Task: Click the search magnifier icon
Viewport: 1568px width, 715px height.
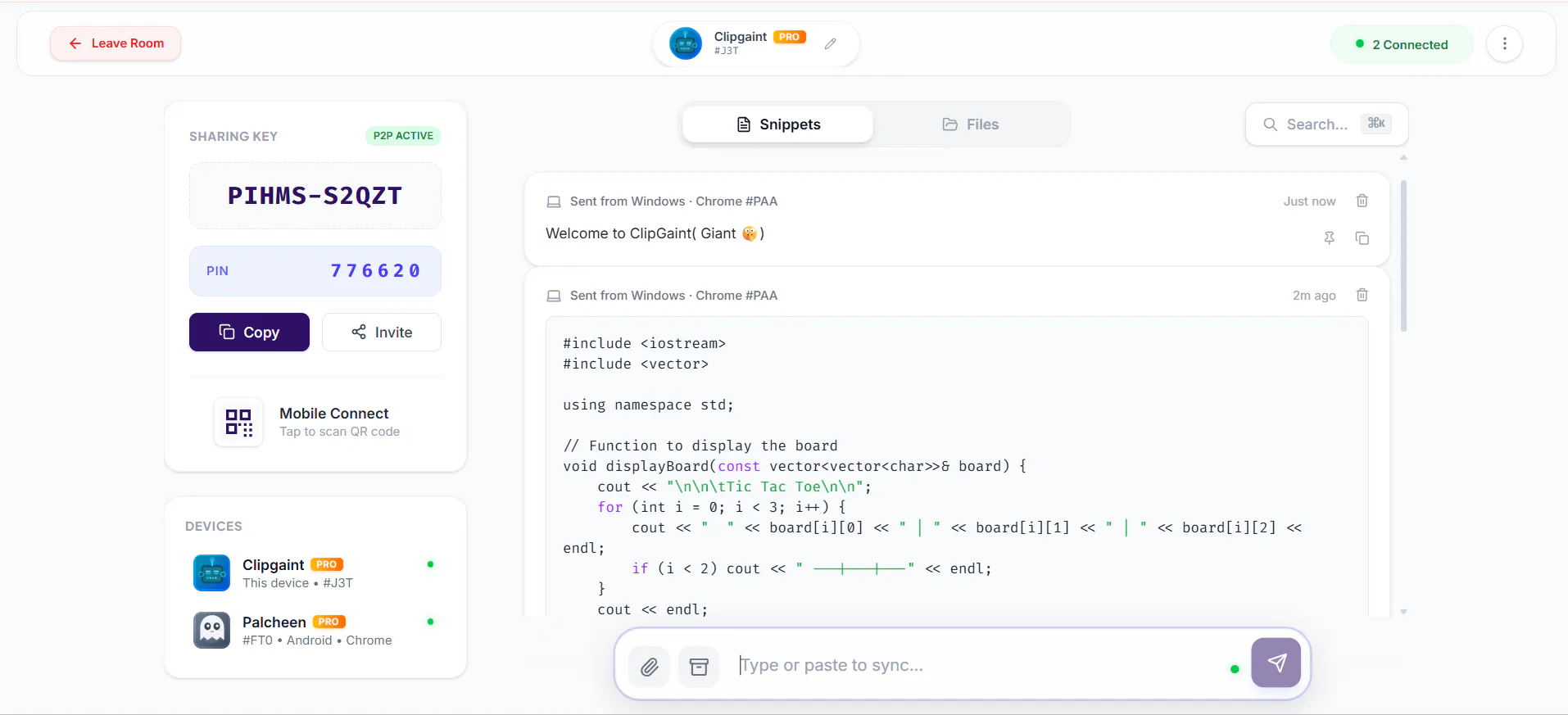Action: (1271, 124)
